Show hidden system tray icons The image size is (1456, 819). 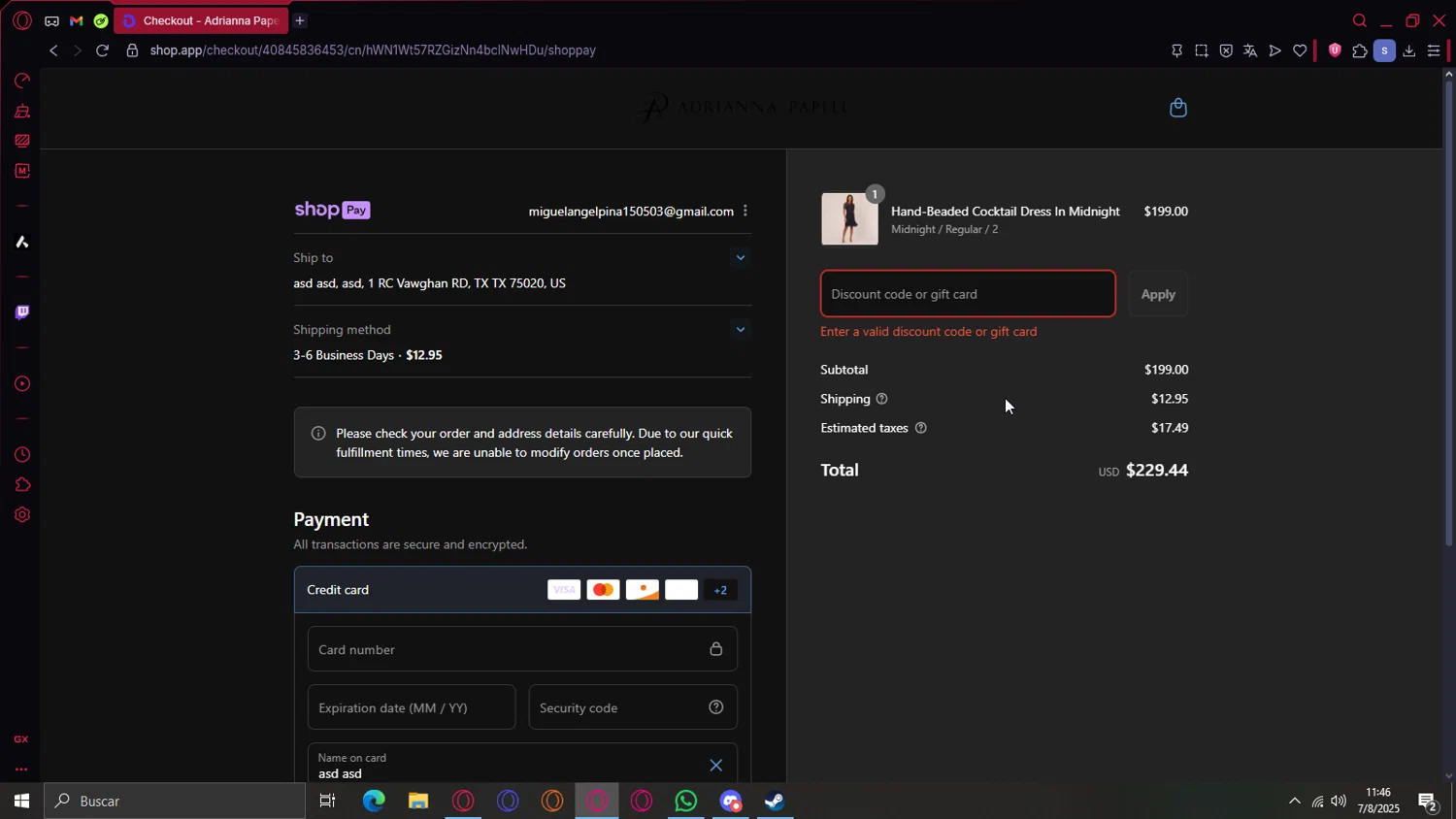1294,801
